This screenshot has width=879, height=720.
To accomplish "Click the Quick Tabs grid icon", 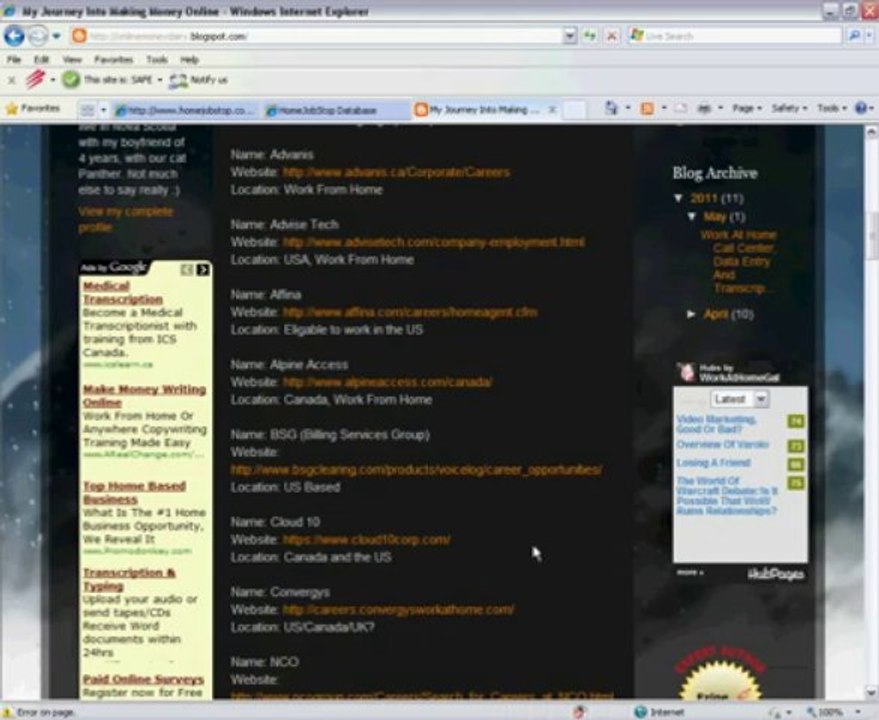I will 87,110.
